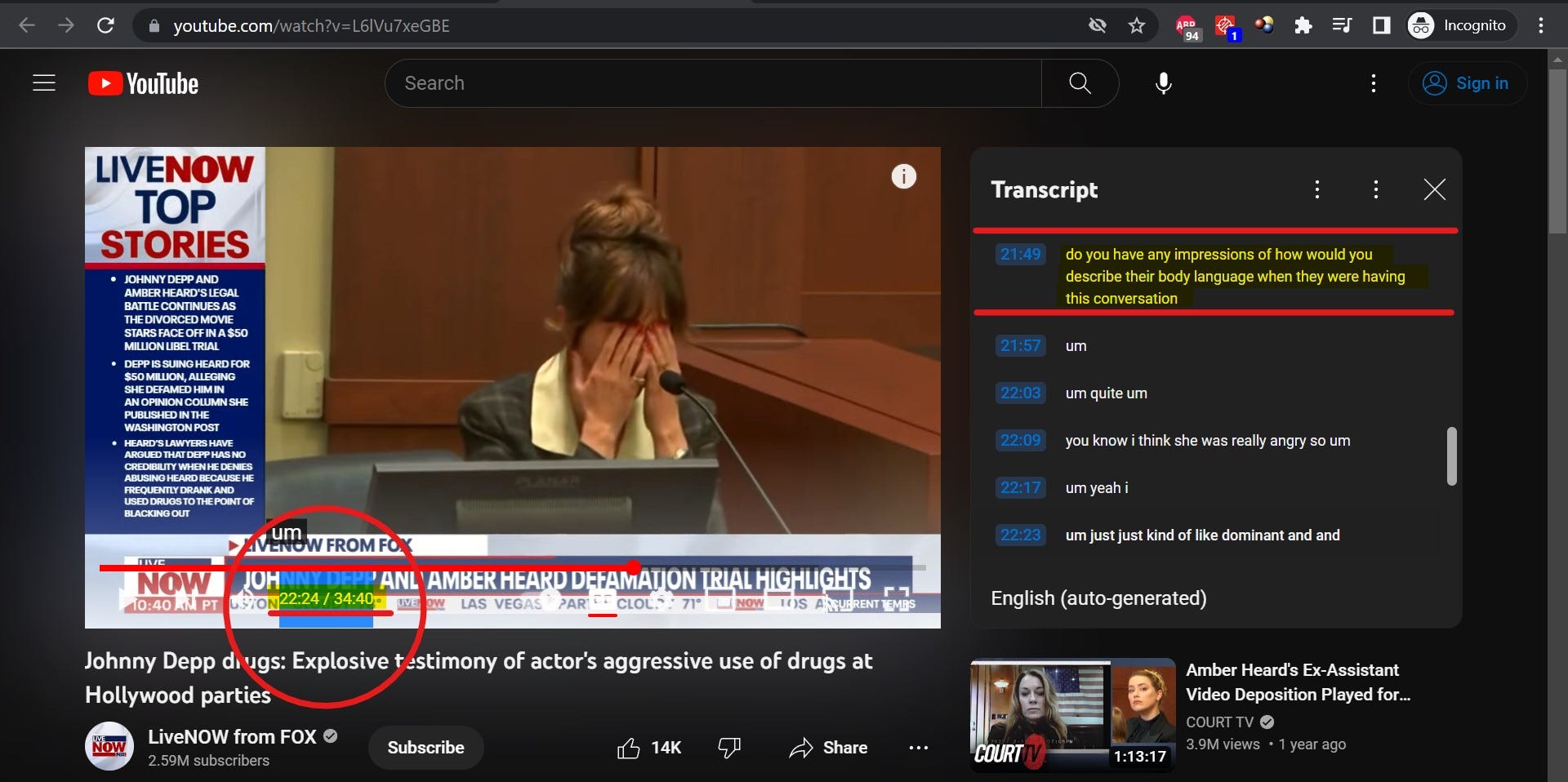Image resolution: width=1568 pixels, height=782 pixels.
Task: Click the transcript panel scrollbar thumb
Action: [1451, 455]
